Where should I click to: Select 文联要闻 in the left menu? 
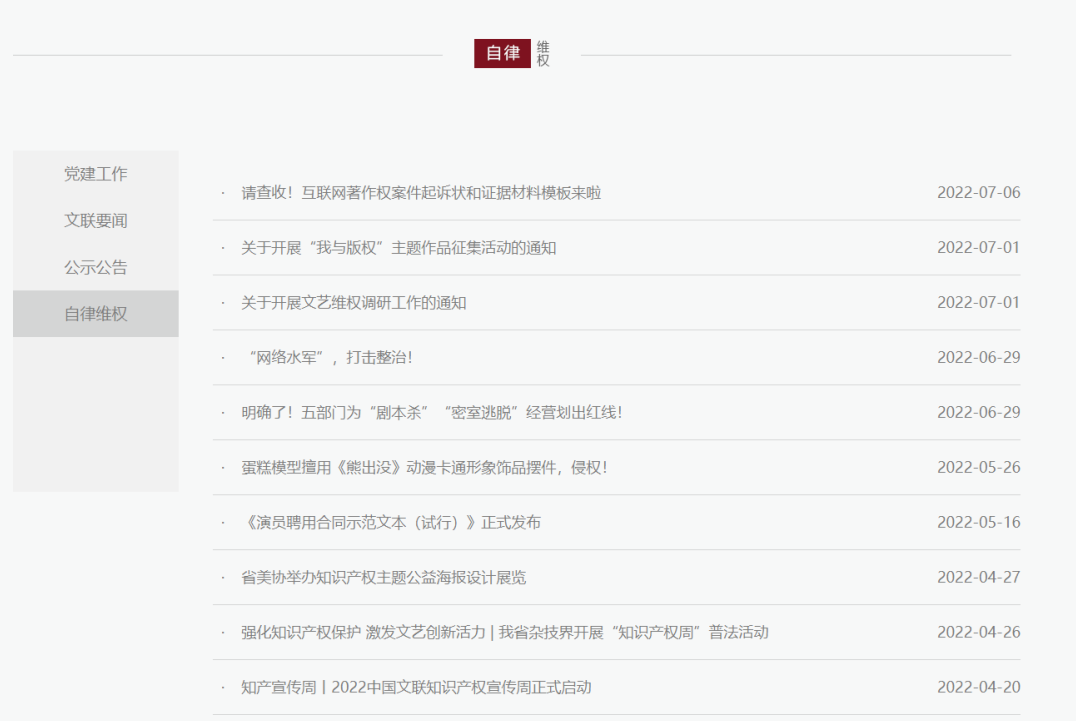[96, 221]
